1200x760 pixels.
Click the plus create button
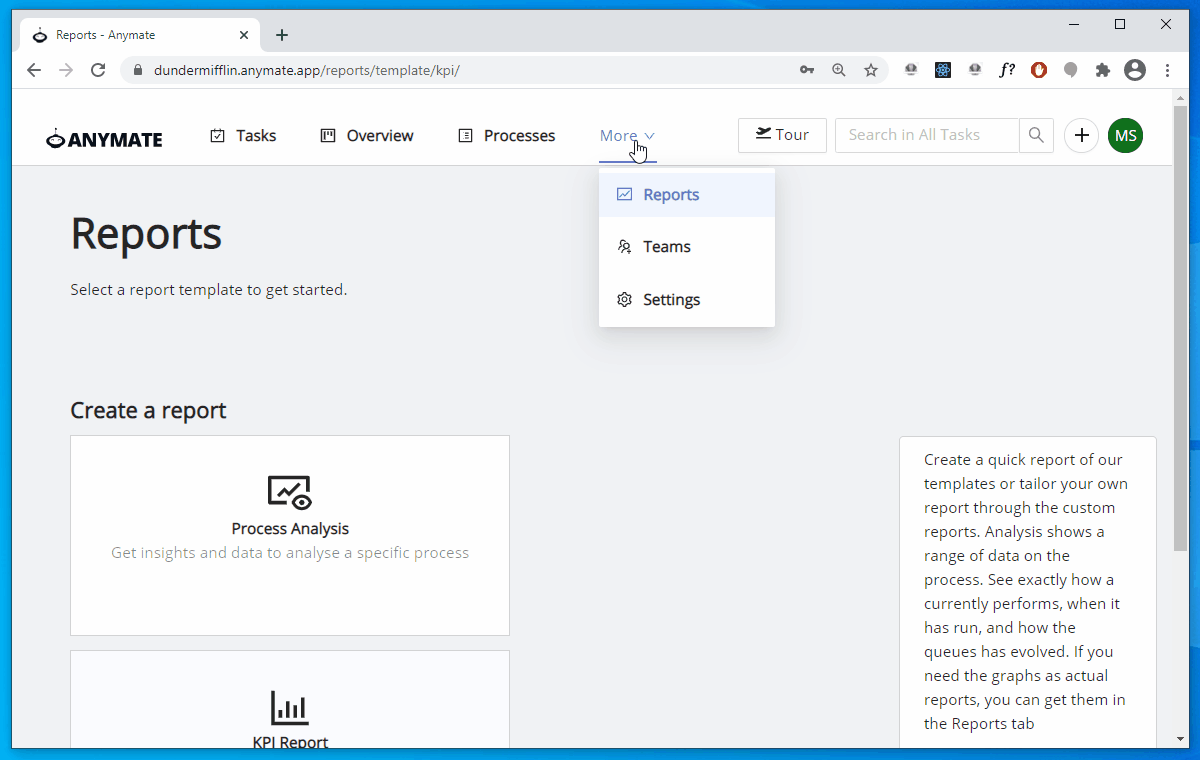[1081, 135]
